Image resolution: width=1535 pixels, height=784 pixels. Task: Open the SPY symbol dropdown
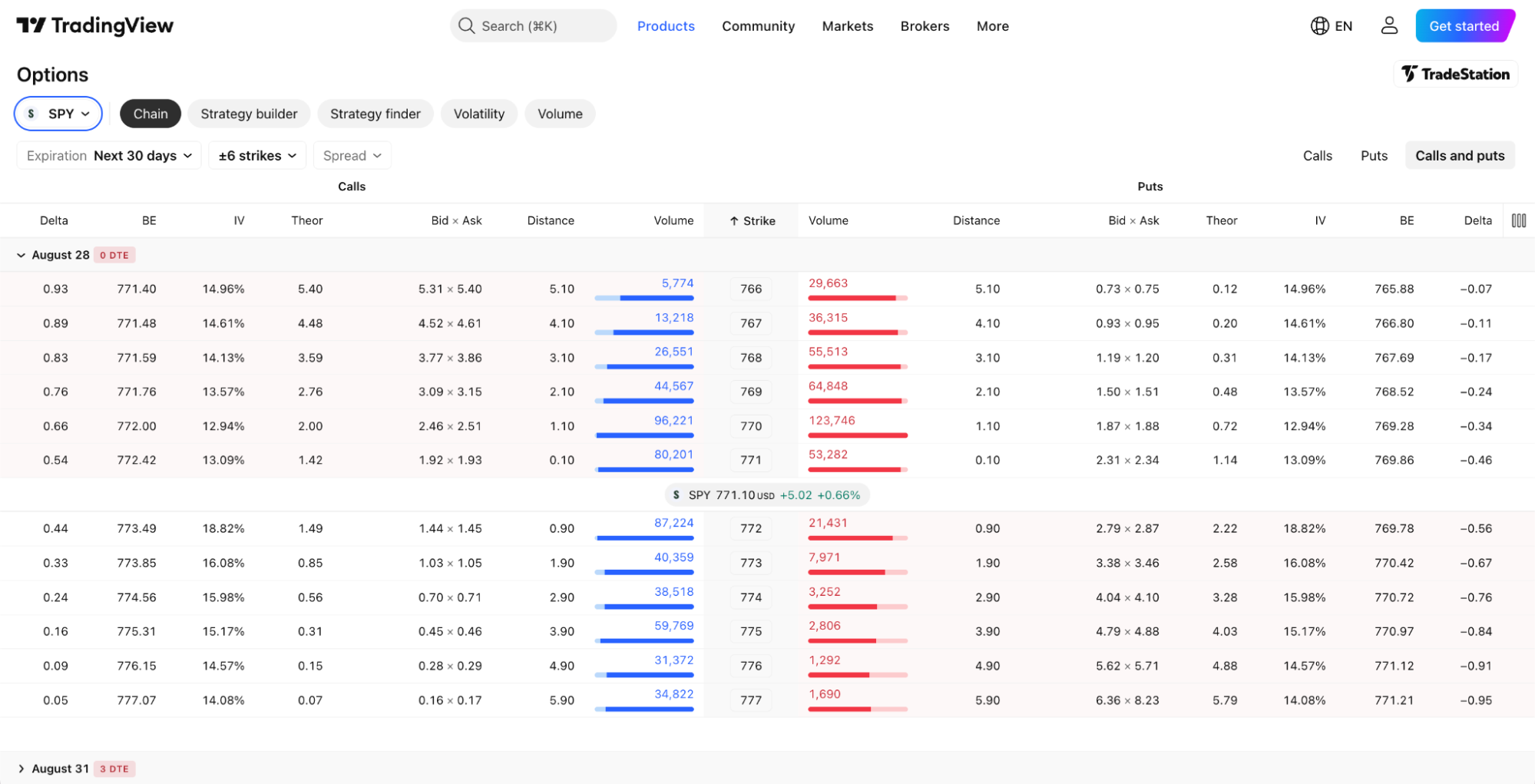click(58, 114)
